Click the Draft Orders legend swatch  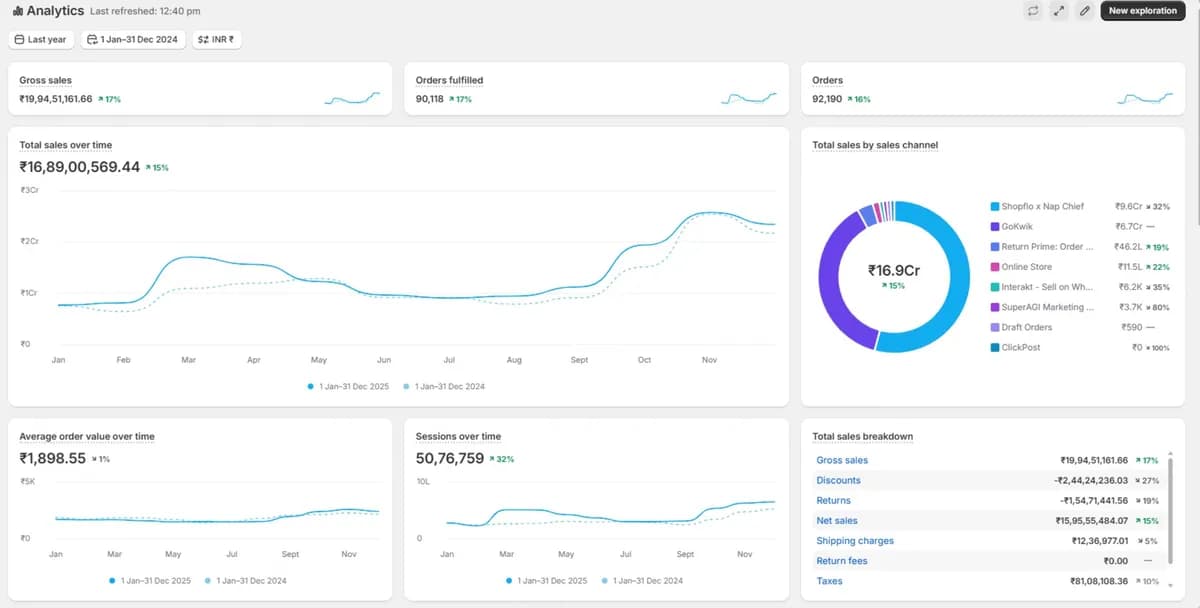(994, 327)
